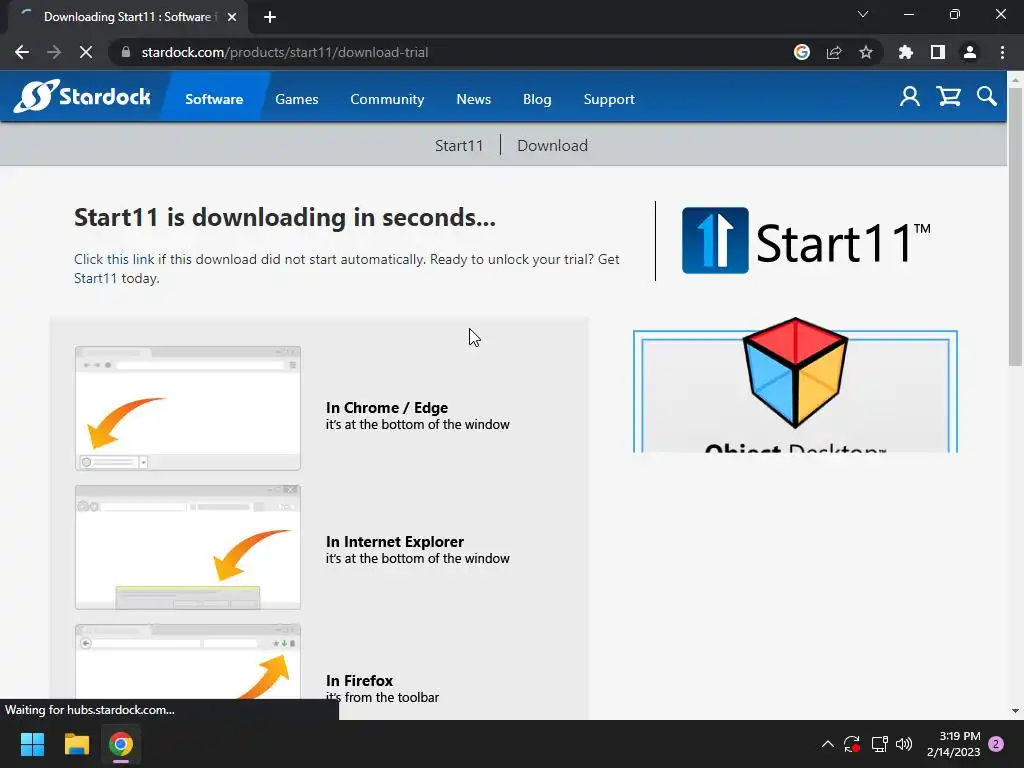The height and width of the screenshot is (768, 1024).
Task: Click scrollbar down arrow
Action: pyautogui.click(x=1015, y=711)
